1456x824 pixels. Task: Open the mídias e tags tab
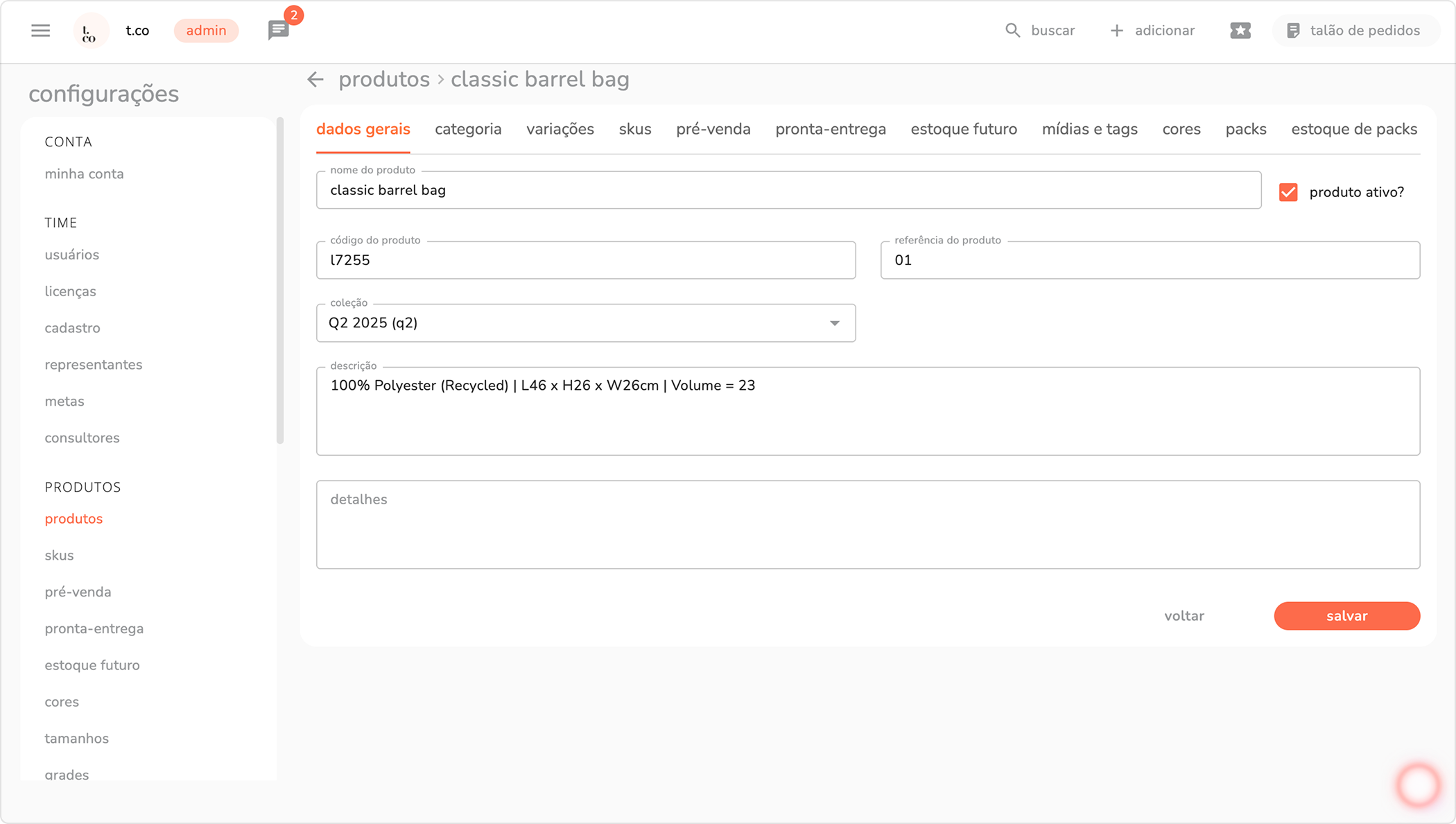pos(1089,130)
